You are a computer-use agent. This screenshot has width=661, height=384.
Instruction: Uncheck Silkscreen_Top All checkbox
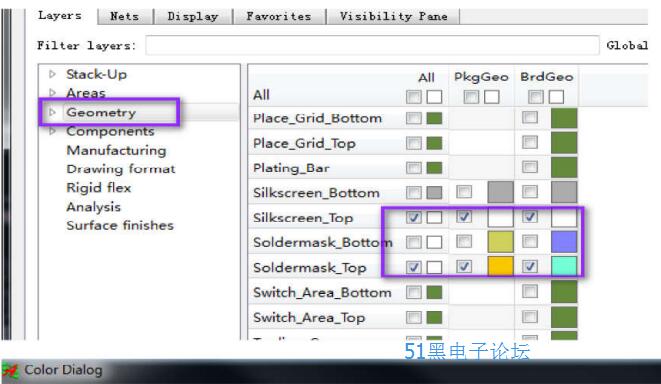[x=414, y=217]
